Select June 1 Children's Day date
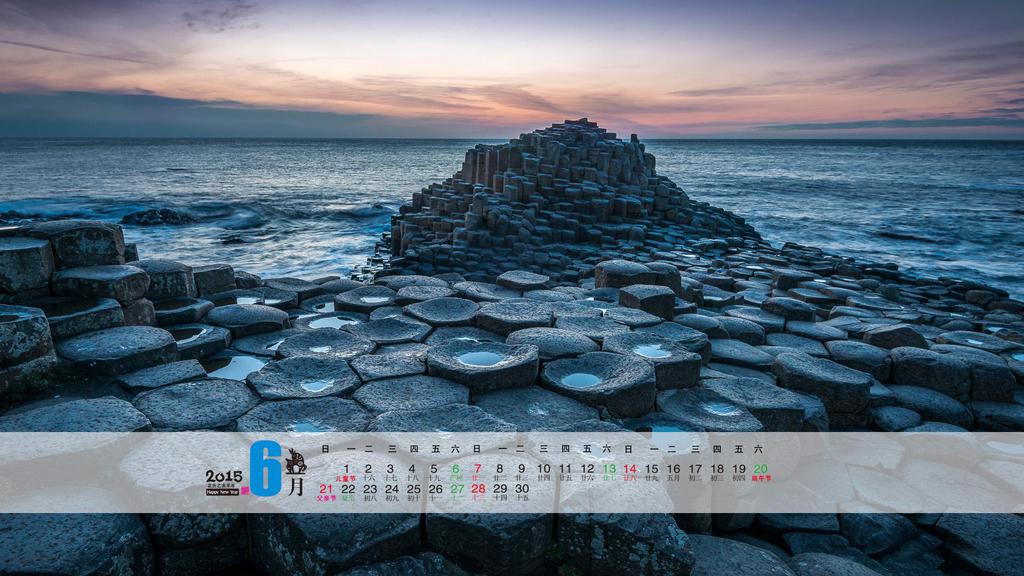Viewport: 1024px width, 576px height. [347, 469]
